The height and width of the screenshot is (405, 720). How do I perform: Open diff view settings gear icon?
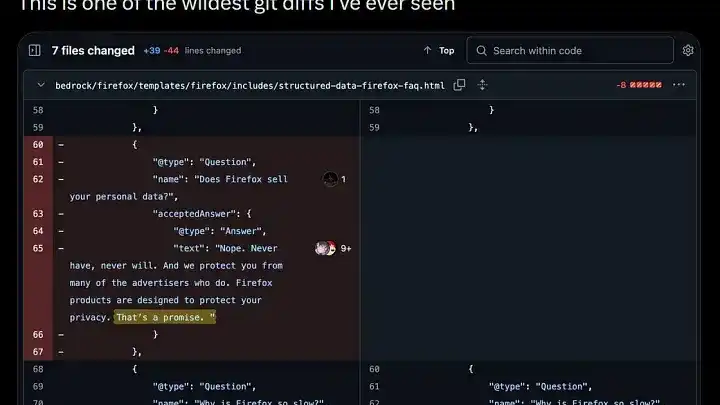point(688,50)
